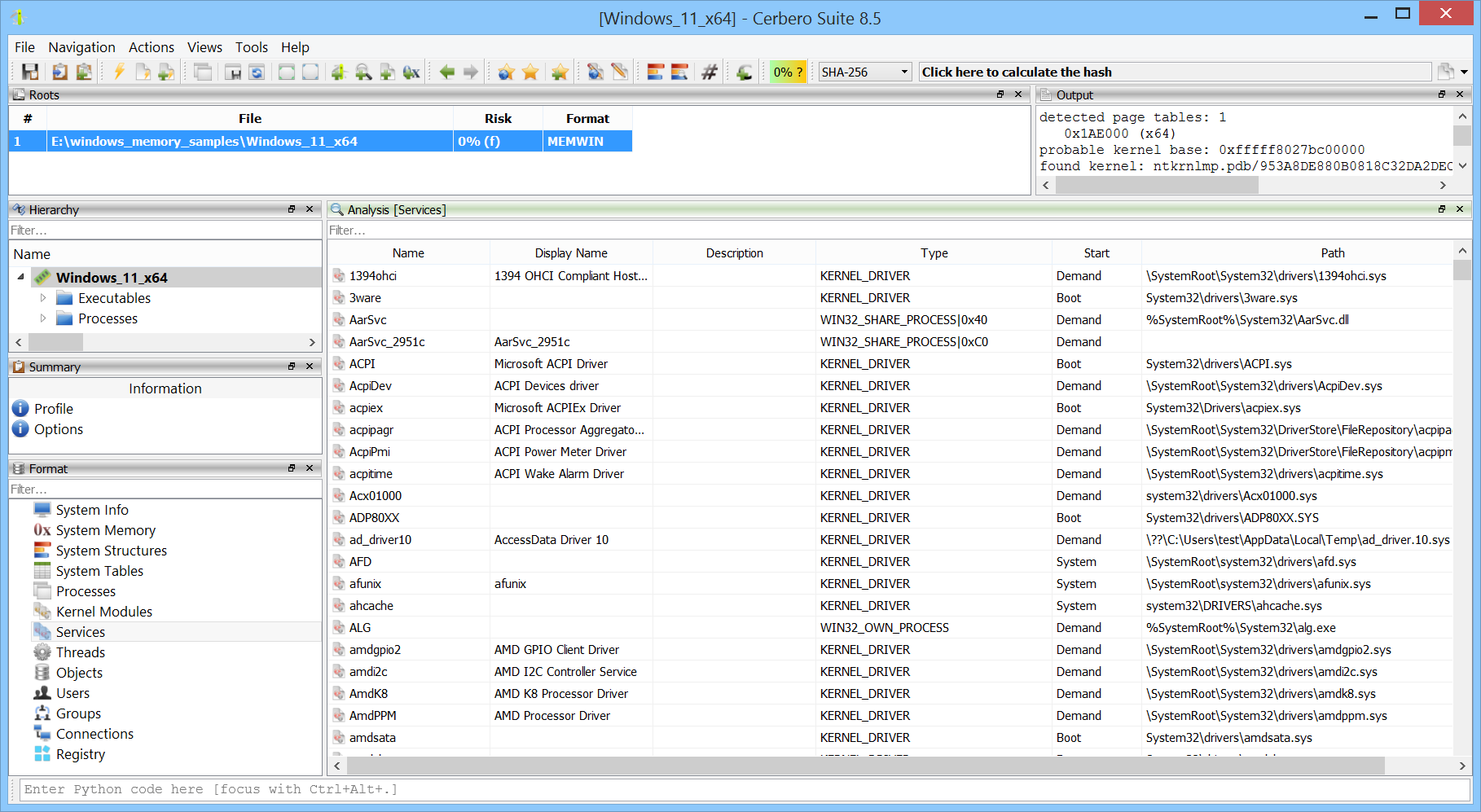
Task: Expand the Processes hierarchy node
Action: [43, 318]
